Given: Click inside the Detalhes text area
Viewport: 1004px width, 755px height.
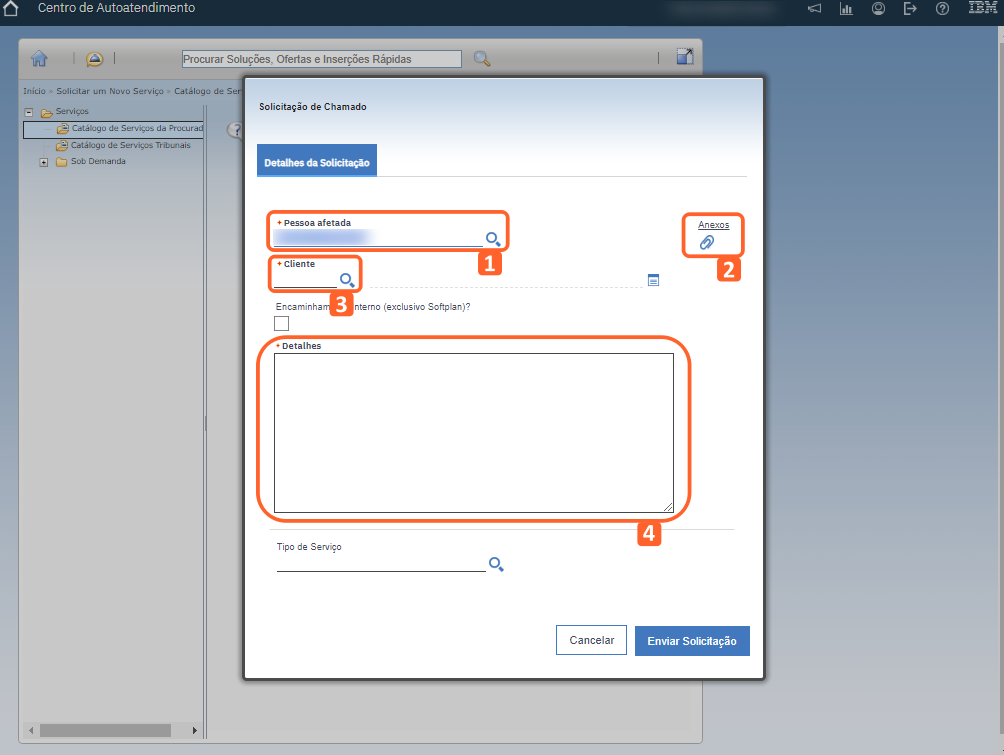Looking at the screenshot, I should [x=473, y=432].
